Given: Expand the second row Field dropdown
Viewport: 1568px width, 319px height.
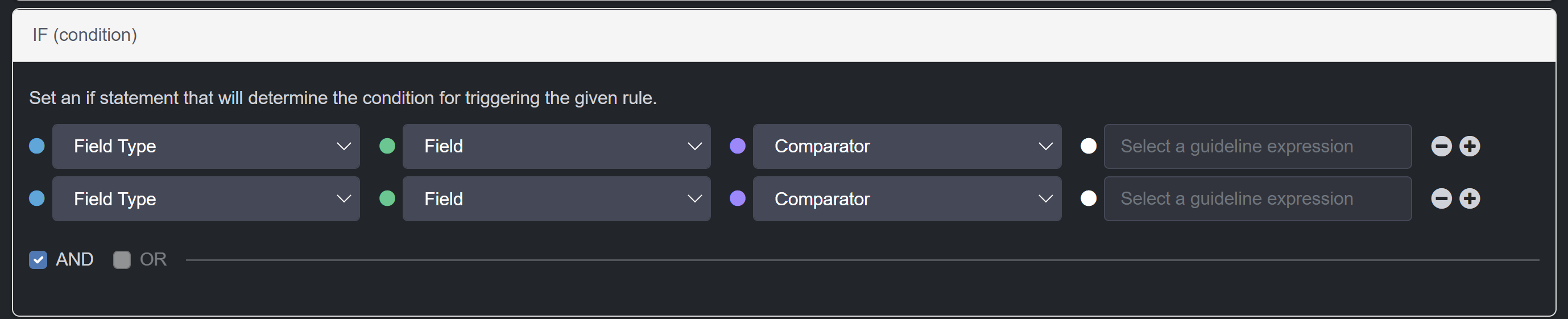Looking at the screenshot, I should [556, 198].
